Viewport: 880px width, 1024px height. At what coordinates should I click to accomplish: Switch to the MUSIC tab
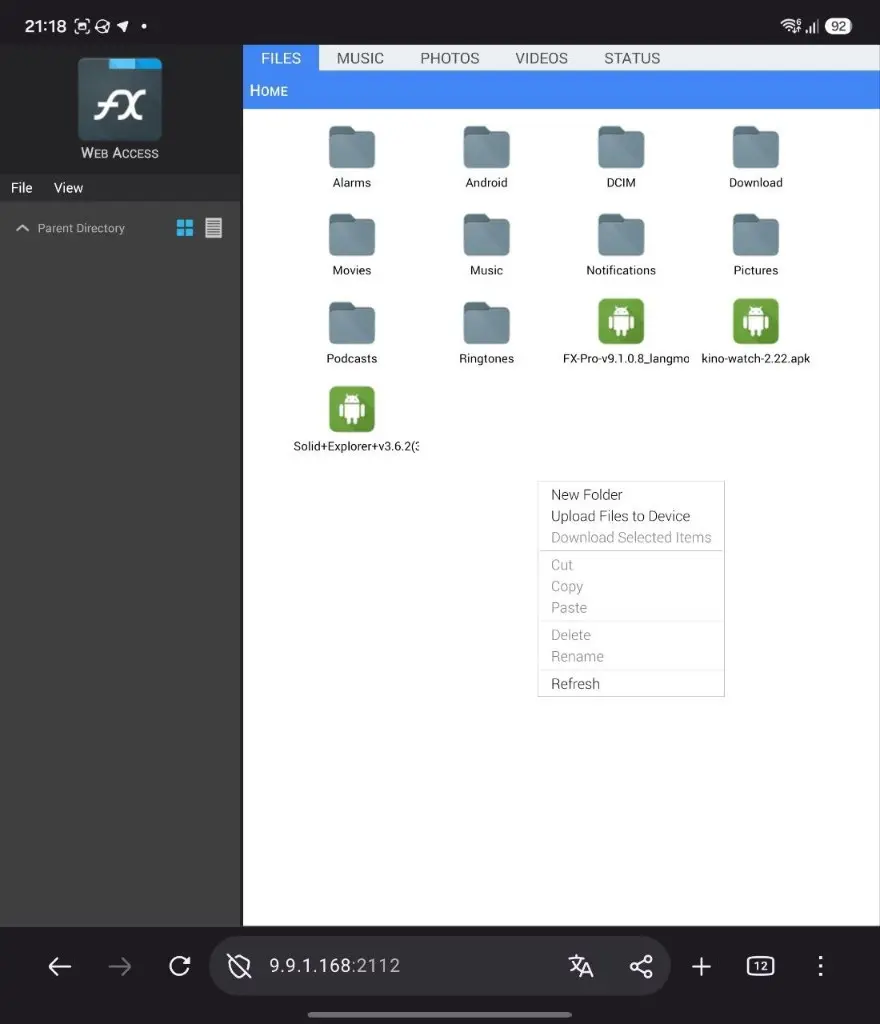(x=360, y=58)
